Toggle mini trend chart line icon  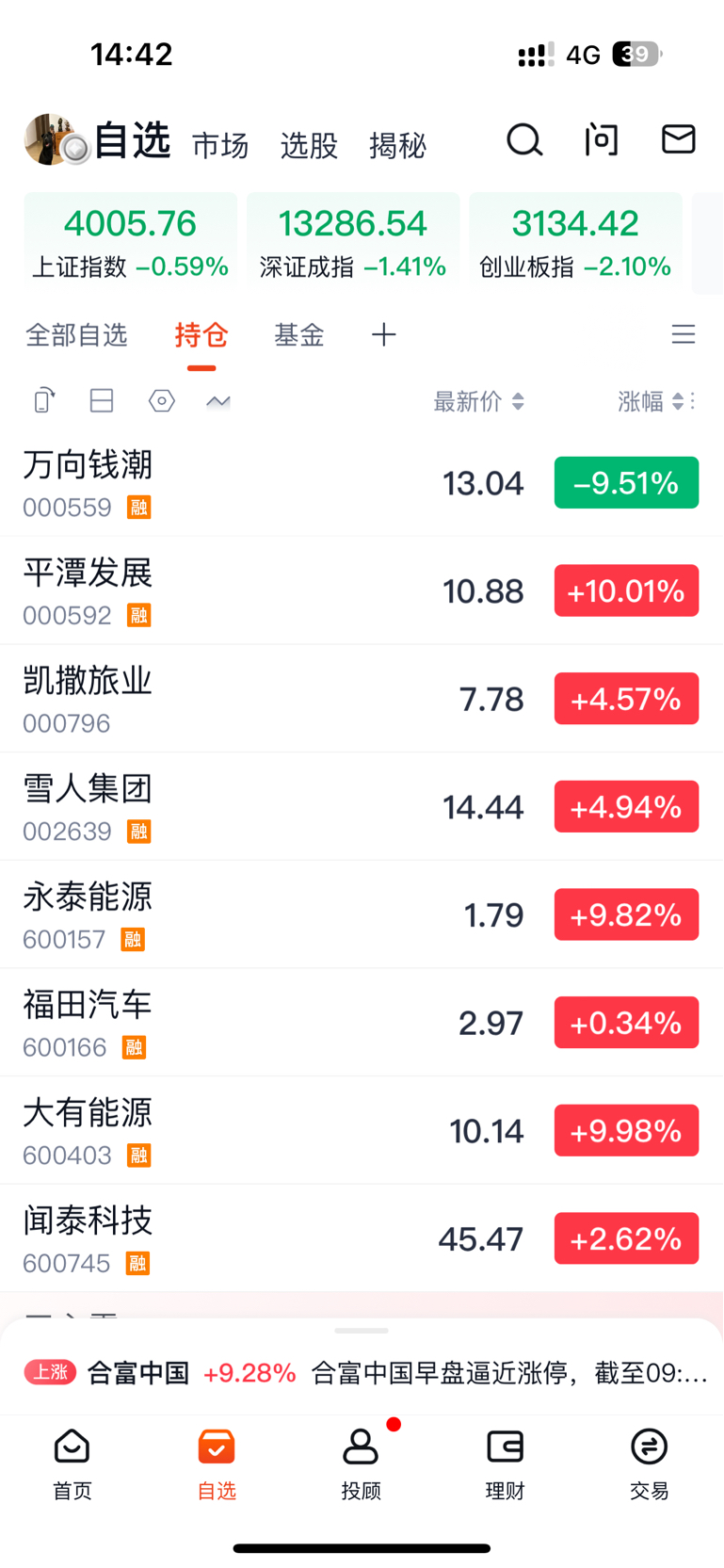coord(218,402)
